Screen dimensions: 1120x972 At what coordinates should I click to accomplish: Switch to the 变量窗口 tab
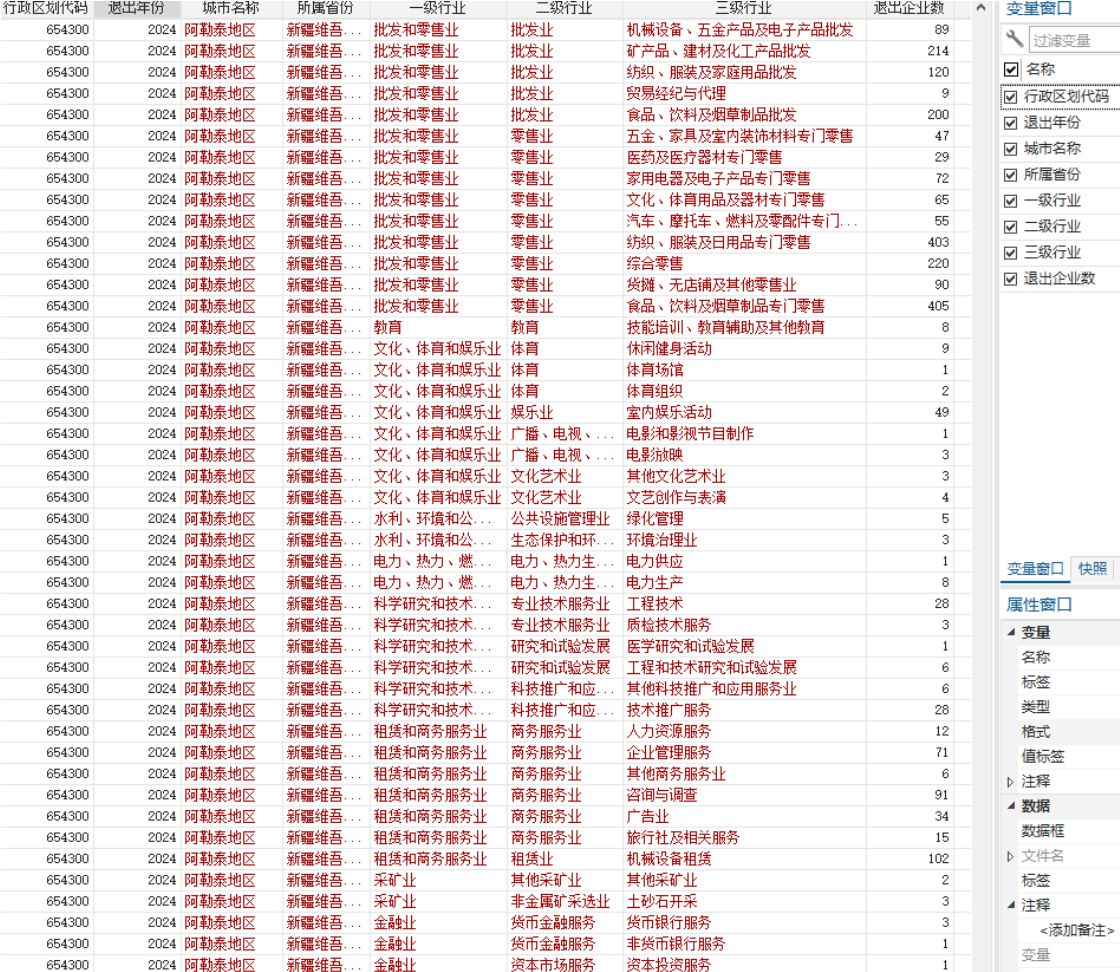[x=1035, y=568]
